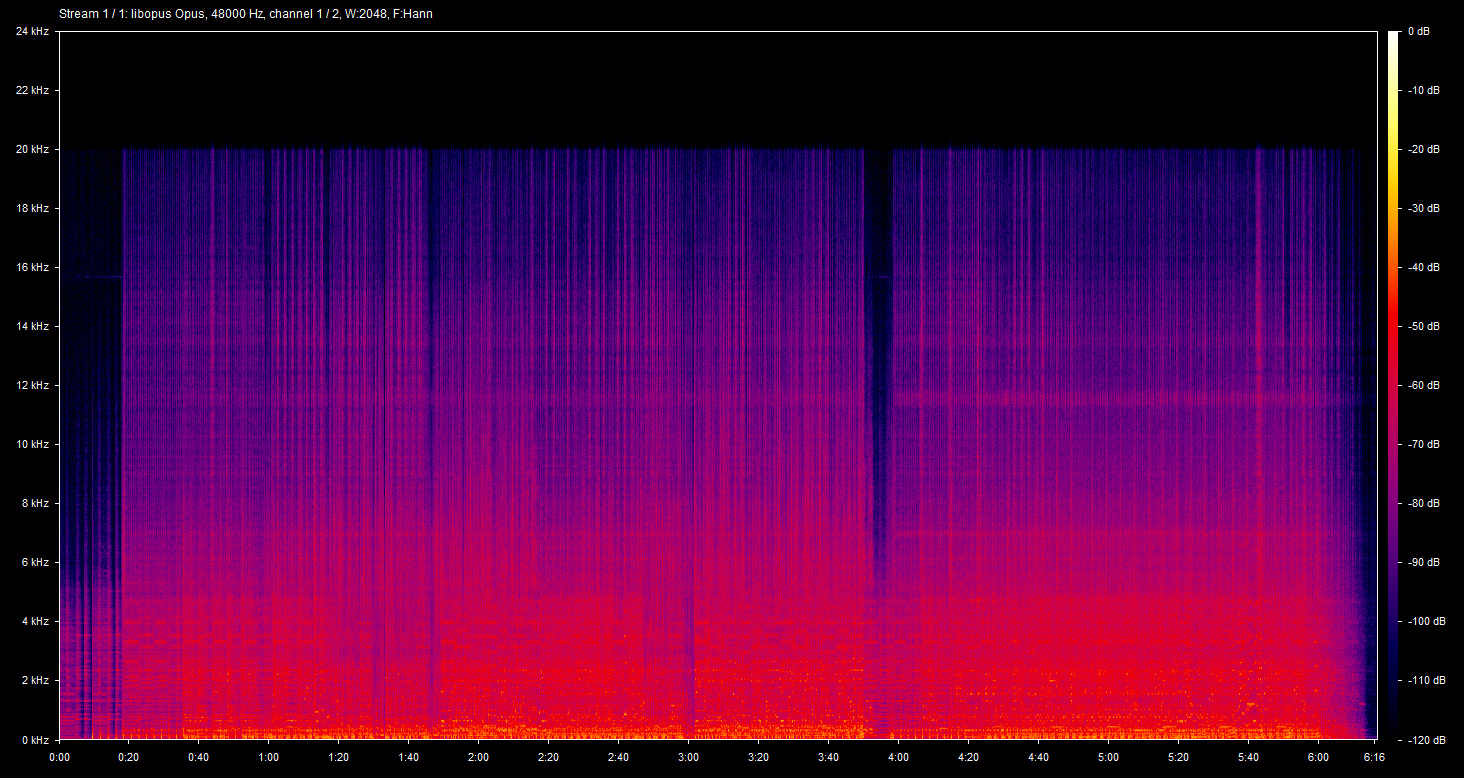
Task: Click the 0 kHz frequency label
Action: (x=34, y=739)
